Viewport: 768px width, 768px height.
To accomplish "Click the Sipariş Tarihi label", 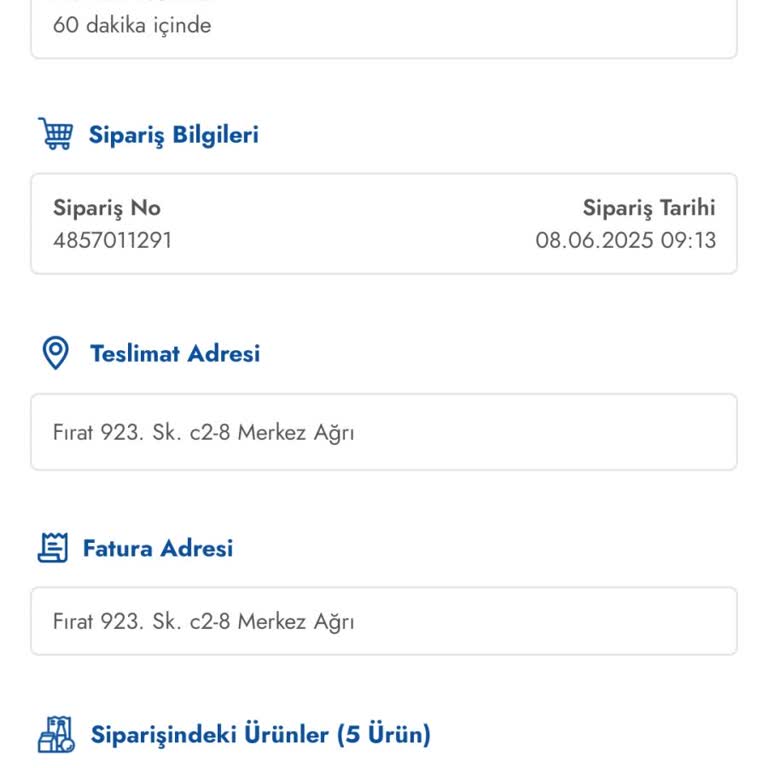I will [649, 208].
